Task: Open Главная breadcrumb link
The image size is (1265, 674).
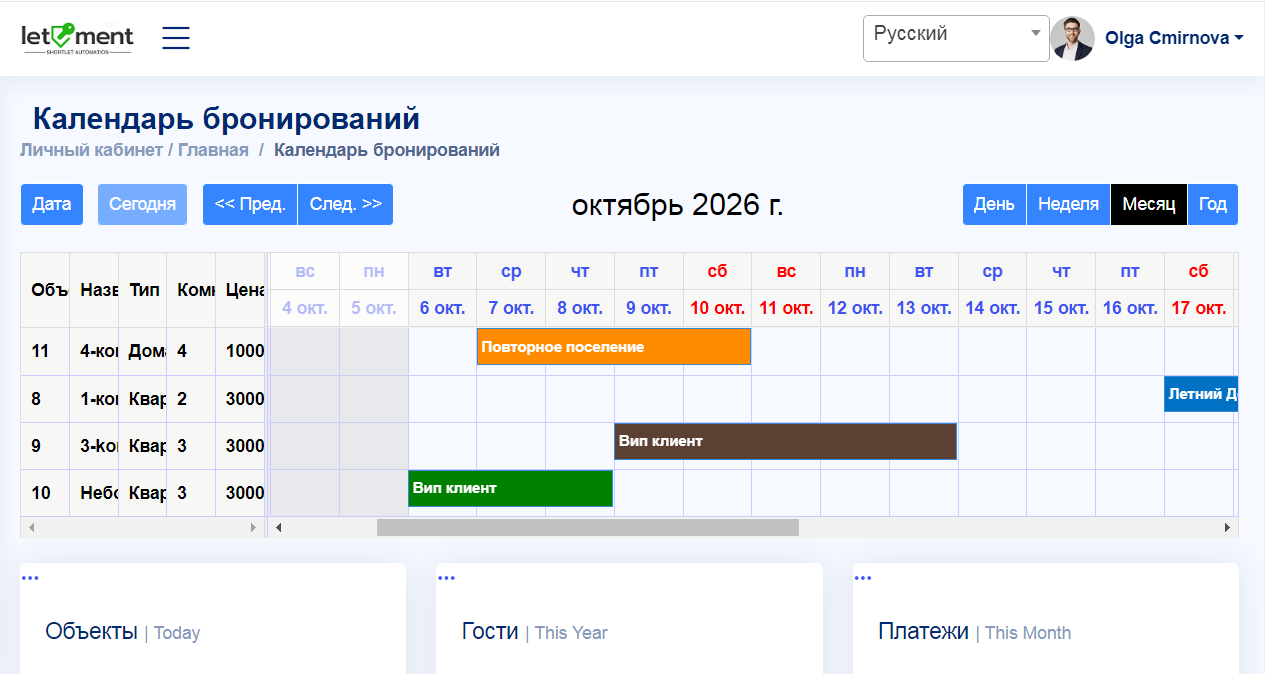Action: click(x=213, y=150)
